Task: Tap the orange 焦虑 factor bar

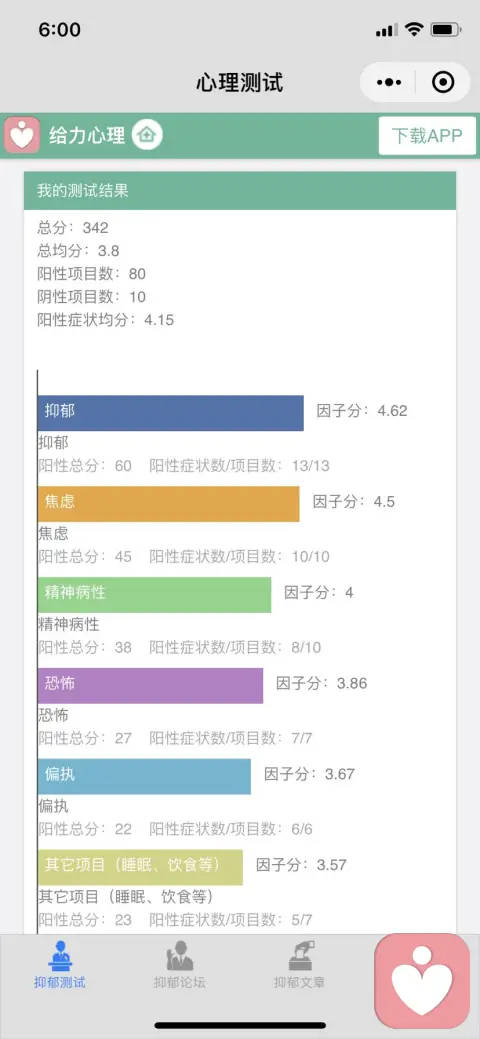Action: click(168, 504)
